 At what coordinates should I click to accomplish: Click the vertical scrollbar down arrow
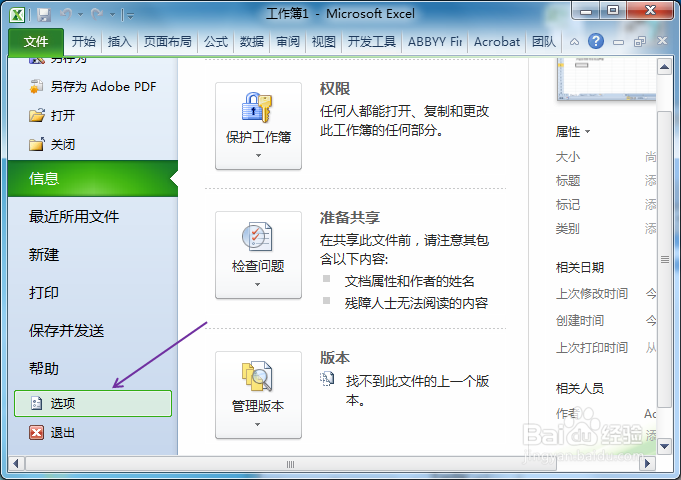click(664, 446)
